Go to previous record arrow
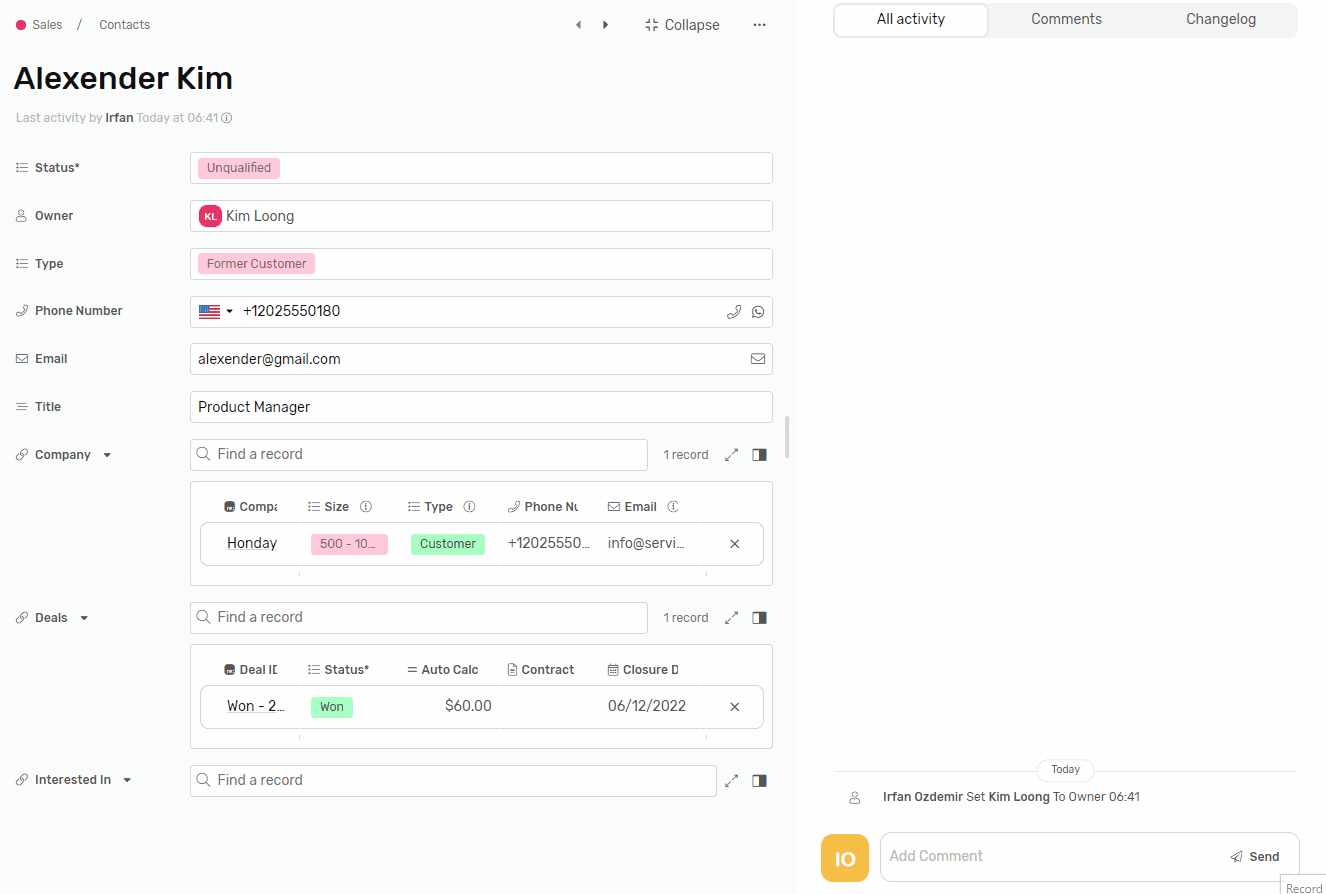Screen dimensions: 1326x894 pyautogui.click(x=578, y=25)
